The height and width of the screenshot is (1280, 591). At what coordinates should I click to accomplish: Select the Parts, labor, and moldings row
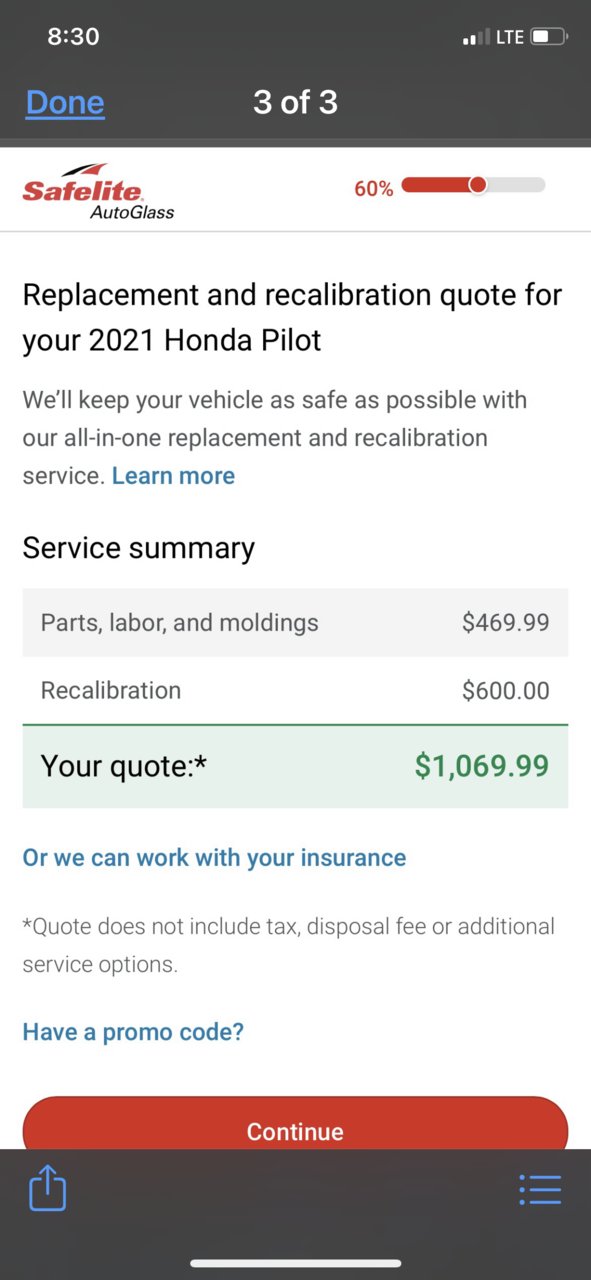295,623
